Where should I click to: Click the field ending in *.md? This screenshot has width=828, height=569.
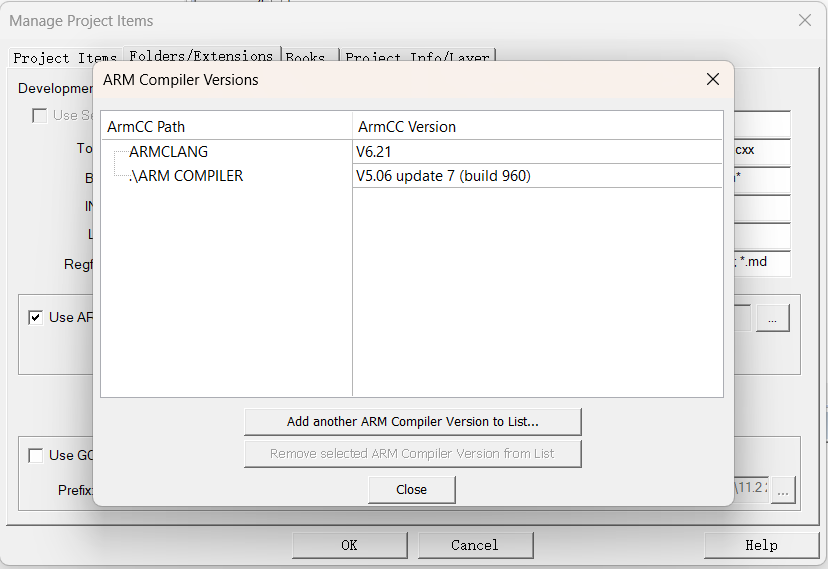(761, 263)
